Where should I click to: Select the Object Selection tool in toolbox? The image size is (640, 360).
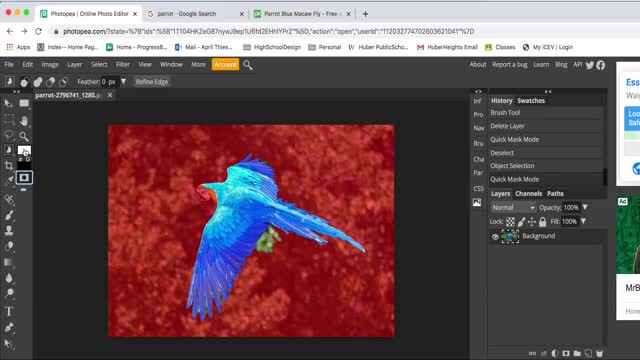(x=9, y=150)
